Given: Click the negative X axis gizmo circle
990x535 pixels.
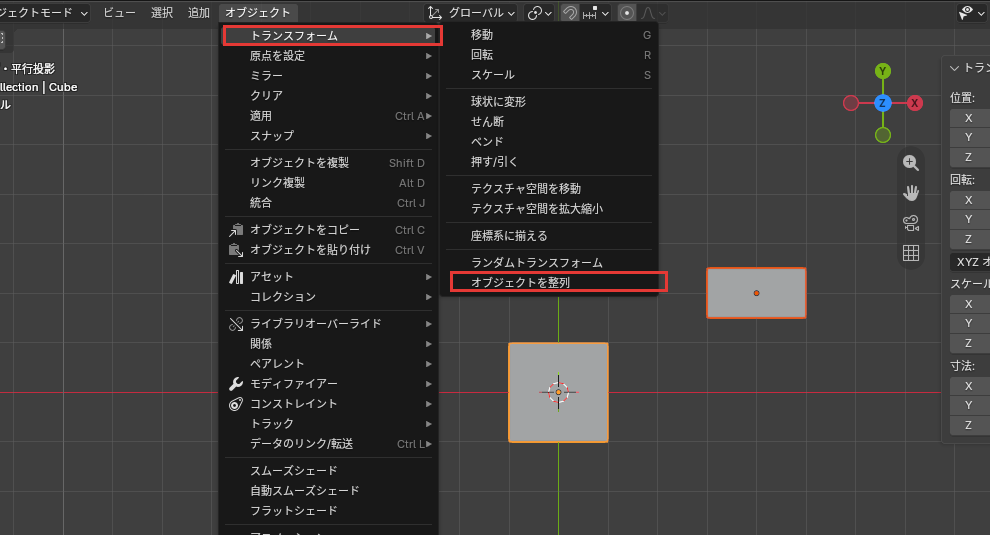Looking at the screenshot, I should 851,103.
